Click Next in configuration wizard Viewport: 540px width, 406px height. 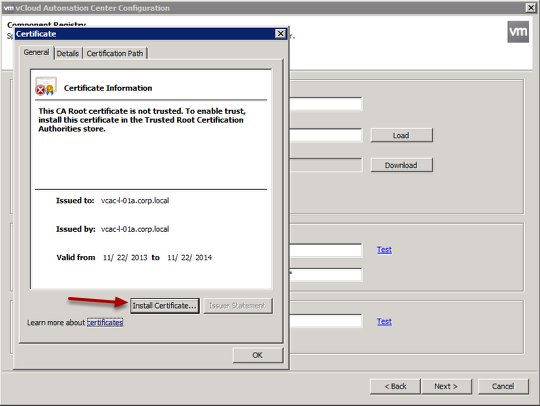[446, 386]
